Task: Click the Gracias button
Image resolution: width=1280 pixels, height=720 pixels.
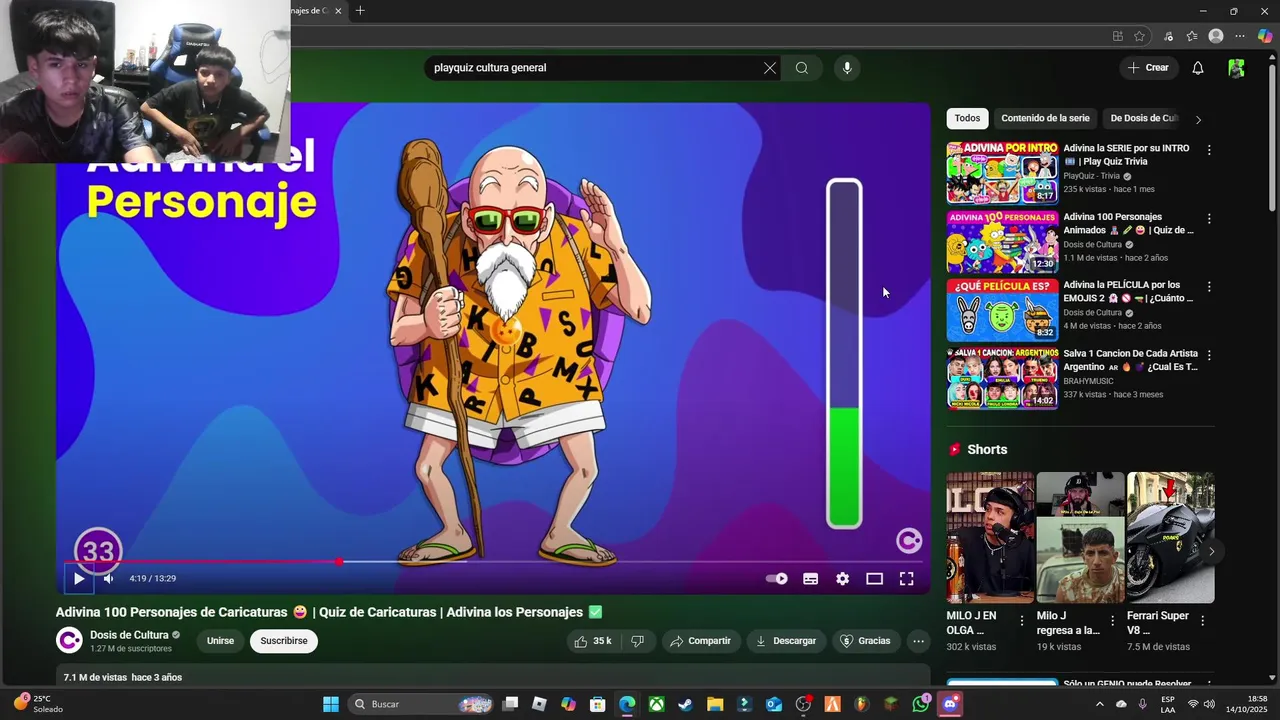Action: 865,641
